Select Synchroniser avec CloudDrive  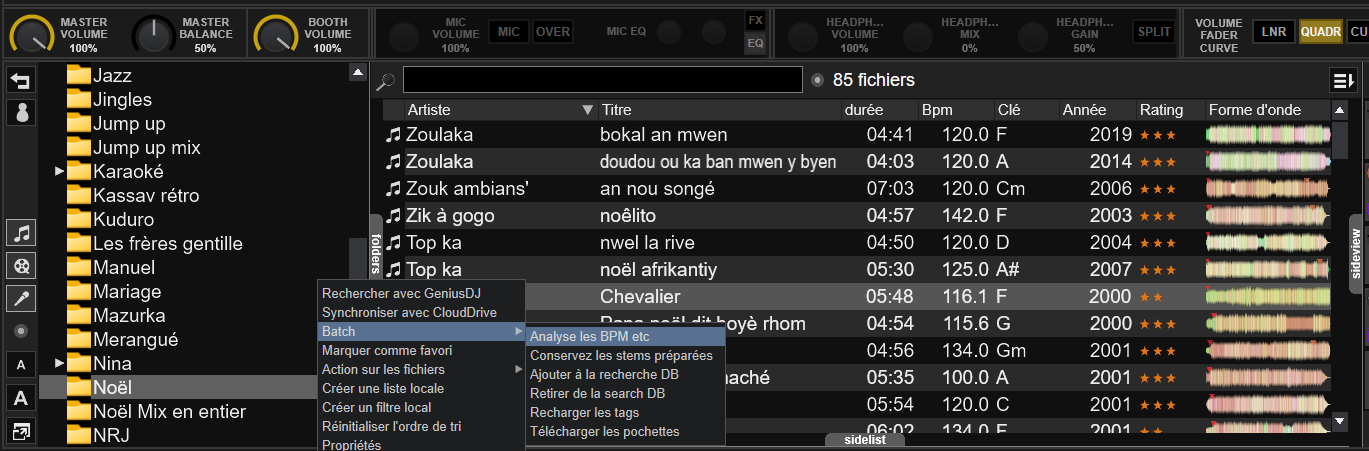(421, 312)
